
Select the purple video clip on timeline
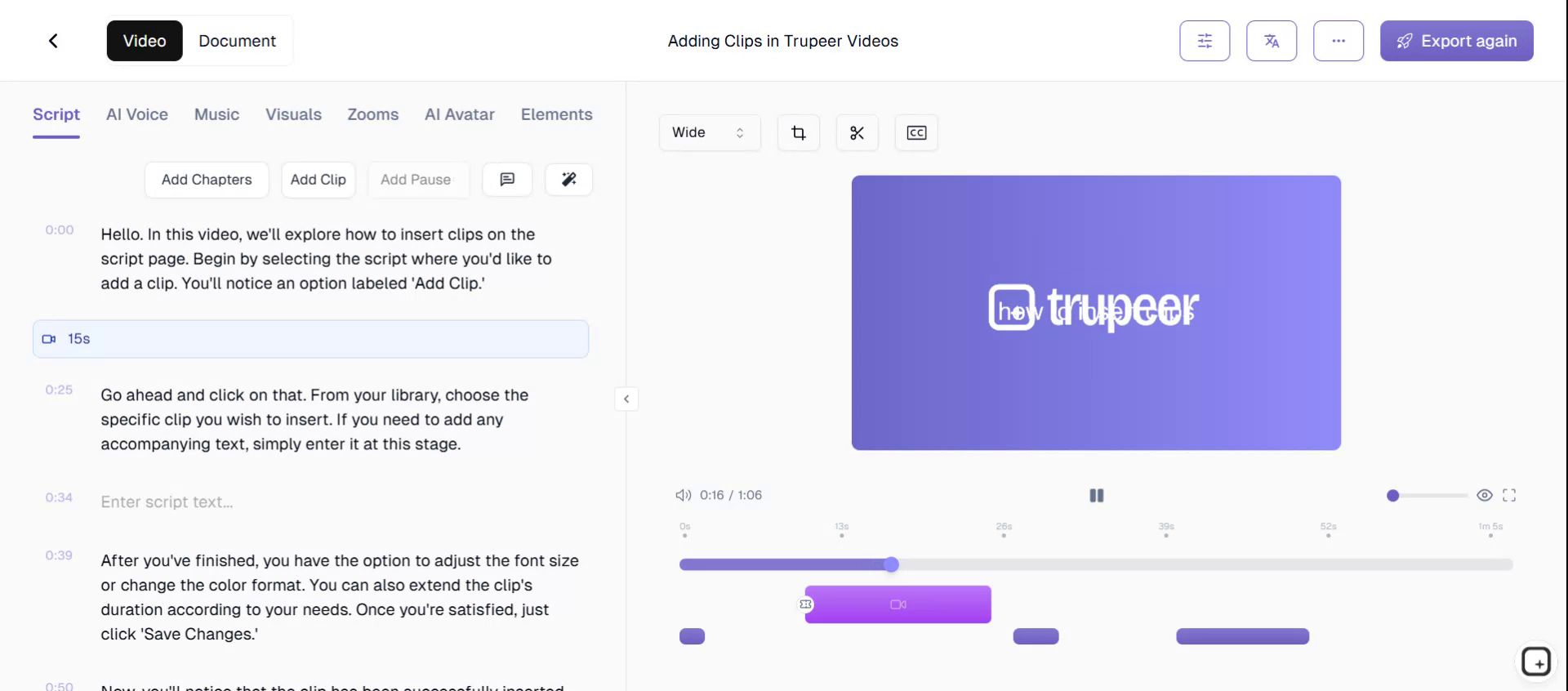898,604
